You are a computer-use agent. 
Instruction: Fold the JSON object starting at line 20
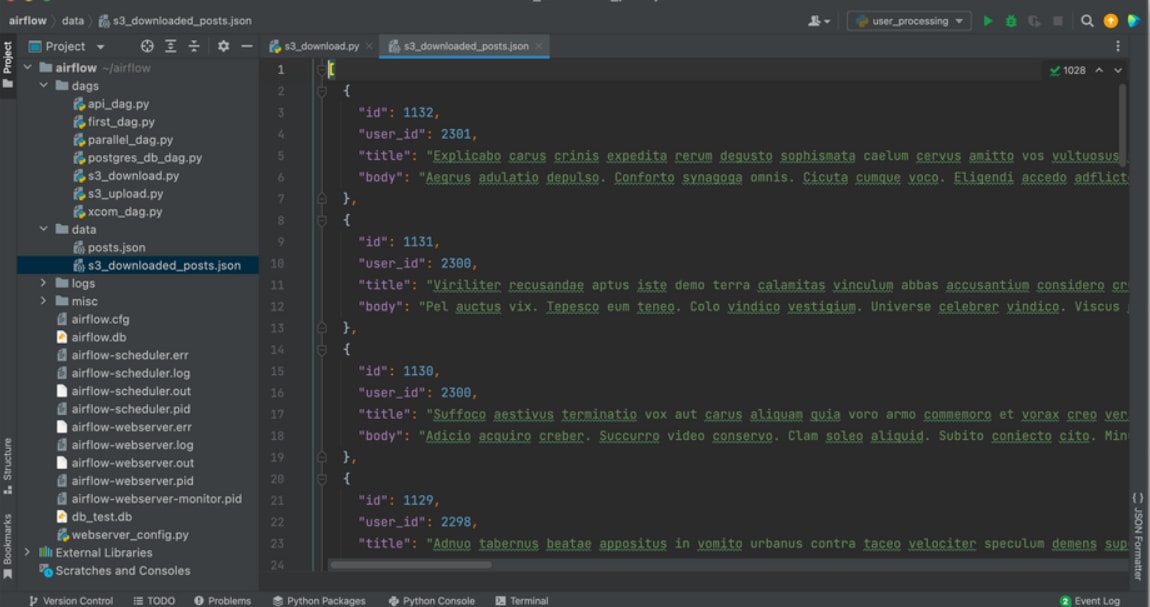(321, 479)
